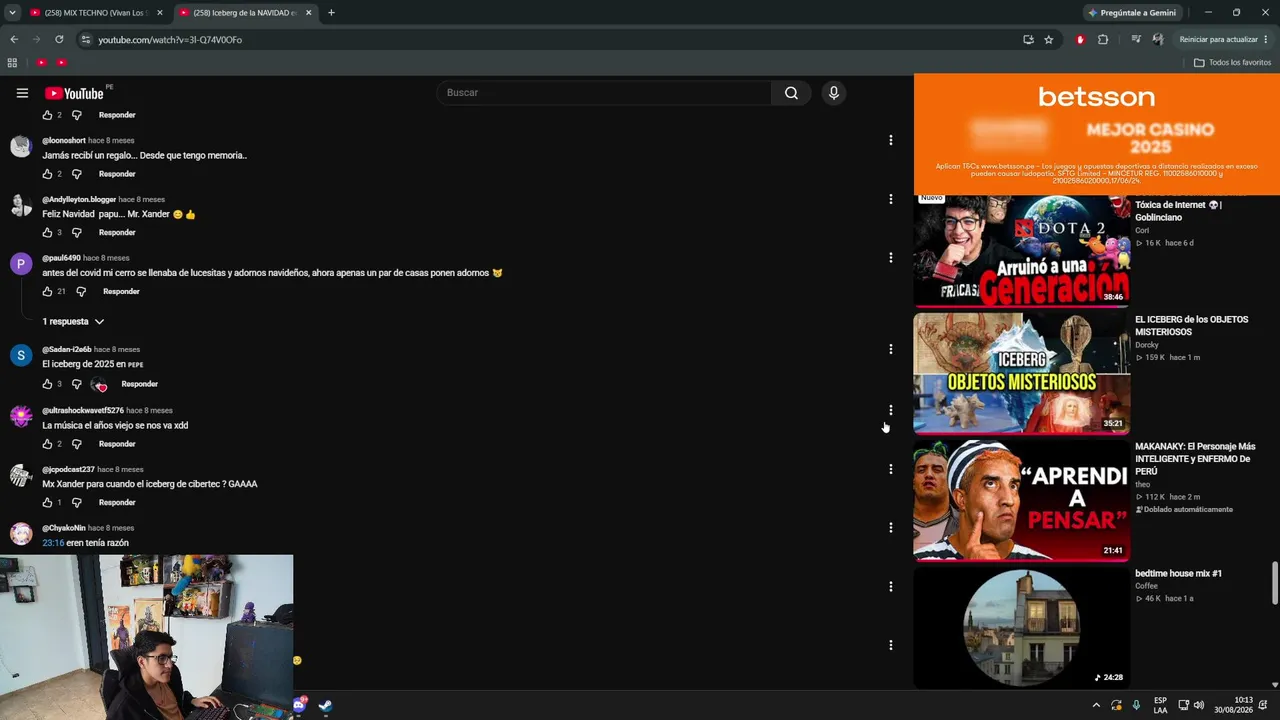Screen dimensions: 1280x720
Task: Expand the 1 respuesta replies
Action: click(73, 322)
